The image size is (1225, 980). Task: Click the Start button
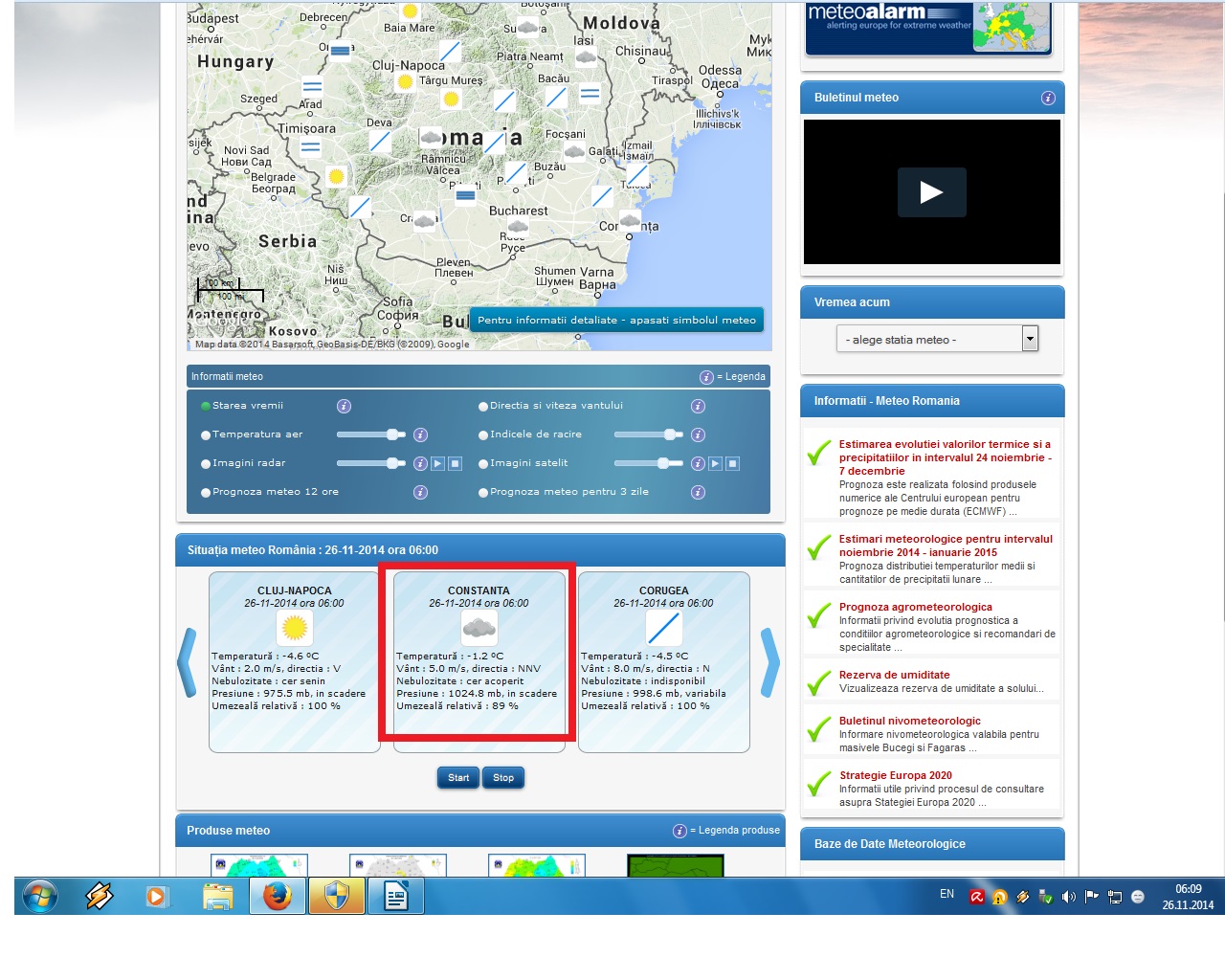tap(458, 777)
